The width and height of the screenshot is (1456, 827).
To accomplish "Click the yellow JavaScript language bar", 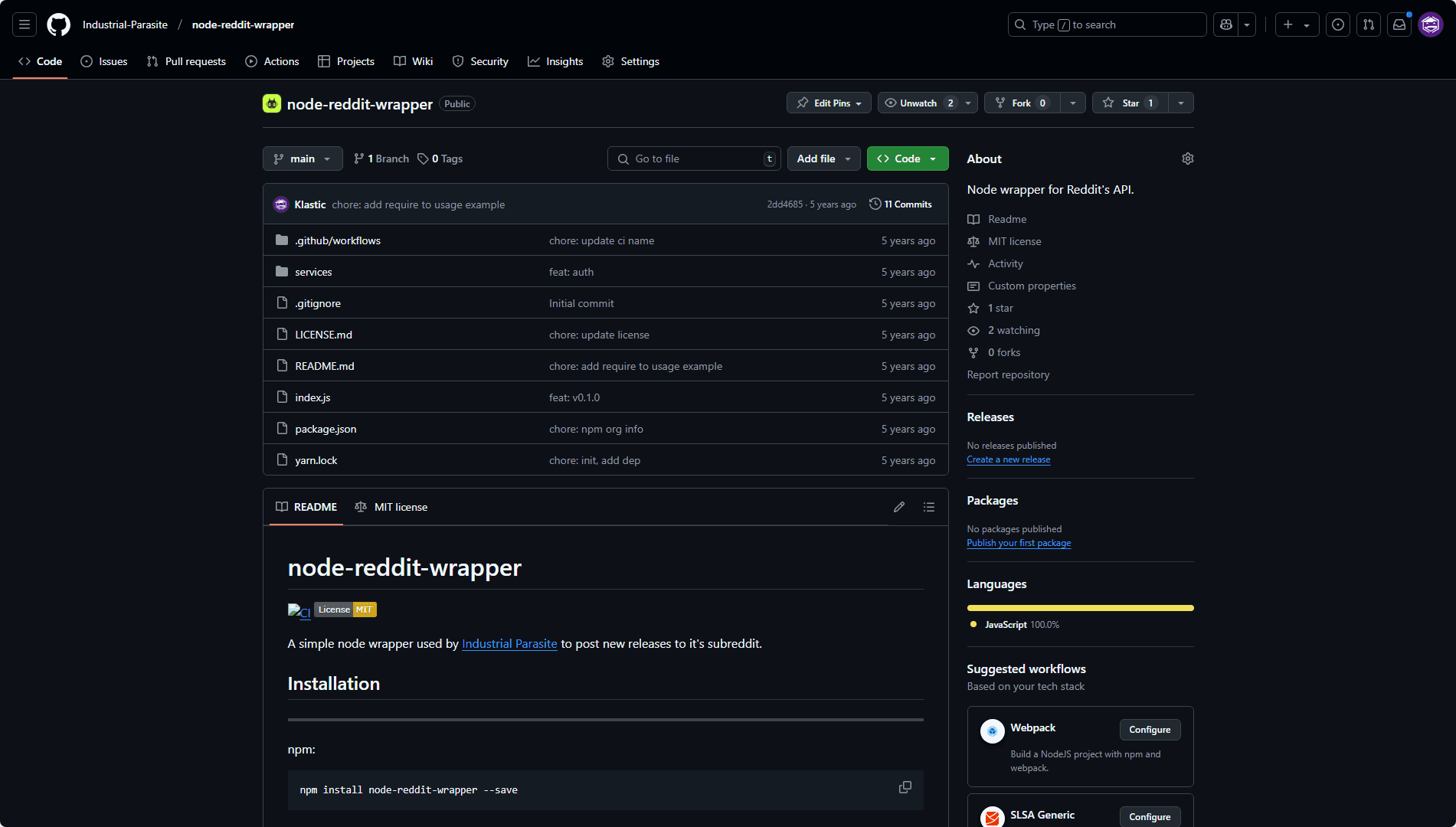I will [x=1079, y=607].
